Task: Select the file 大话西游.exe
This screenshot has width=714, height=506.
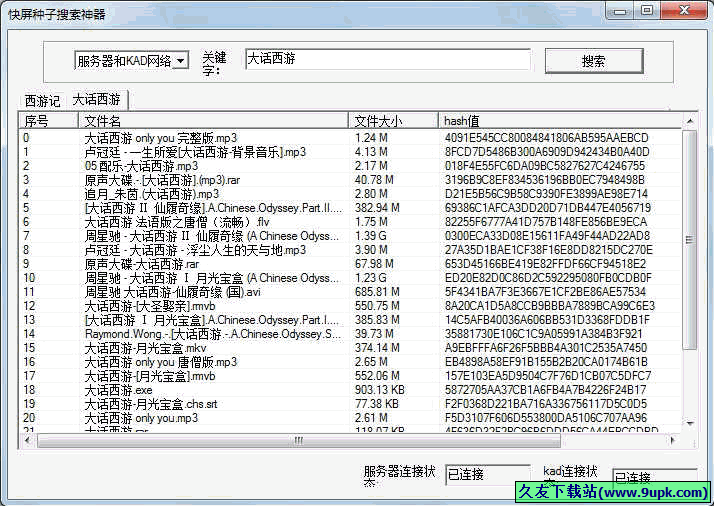Action: coord(351,390)
